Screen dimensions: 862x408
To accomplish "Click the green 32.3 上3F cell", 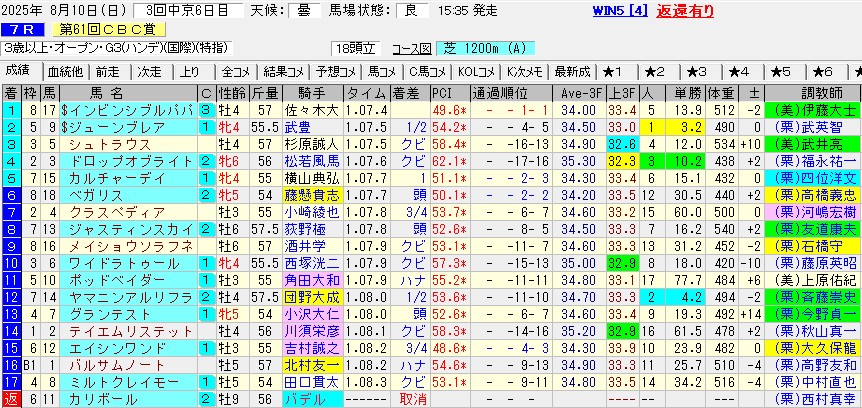I will (x=622, y=161).
